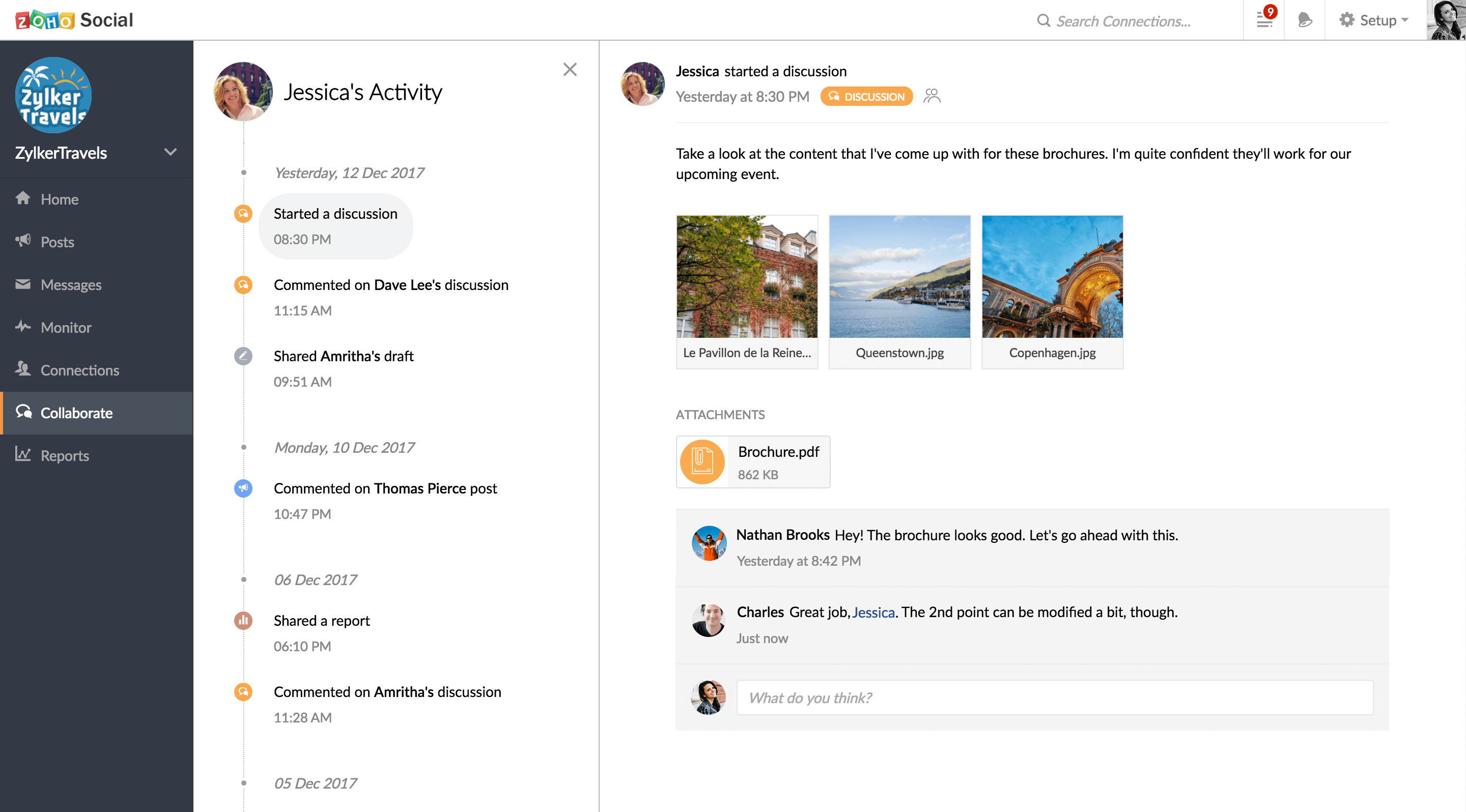
Task: Click Yesterday, 12 Dec 2017 date heading
Action: coord(349,173)
